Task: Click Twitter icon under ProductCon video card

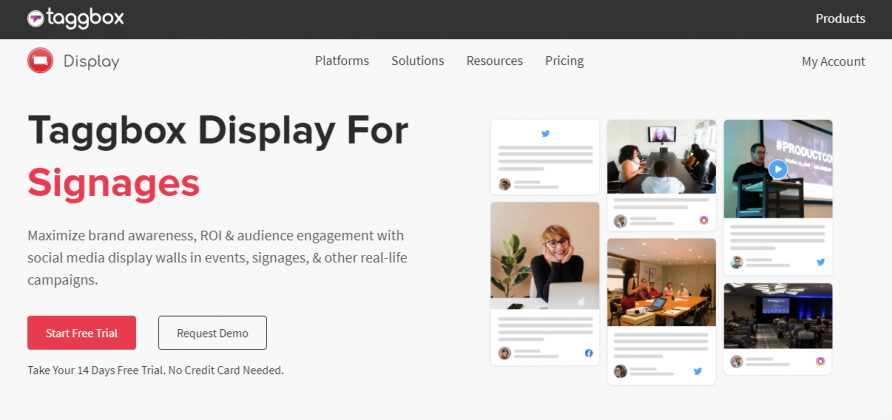Action: coord(820,262)
